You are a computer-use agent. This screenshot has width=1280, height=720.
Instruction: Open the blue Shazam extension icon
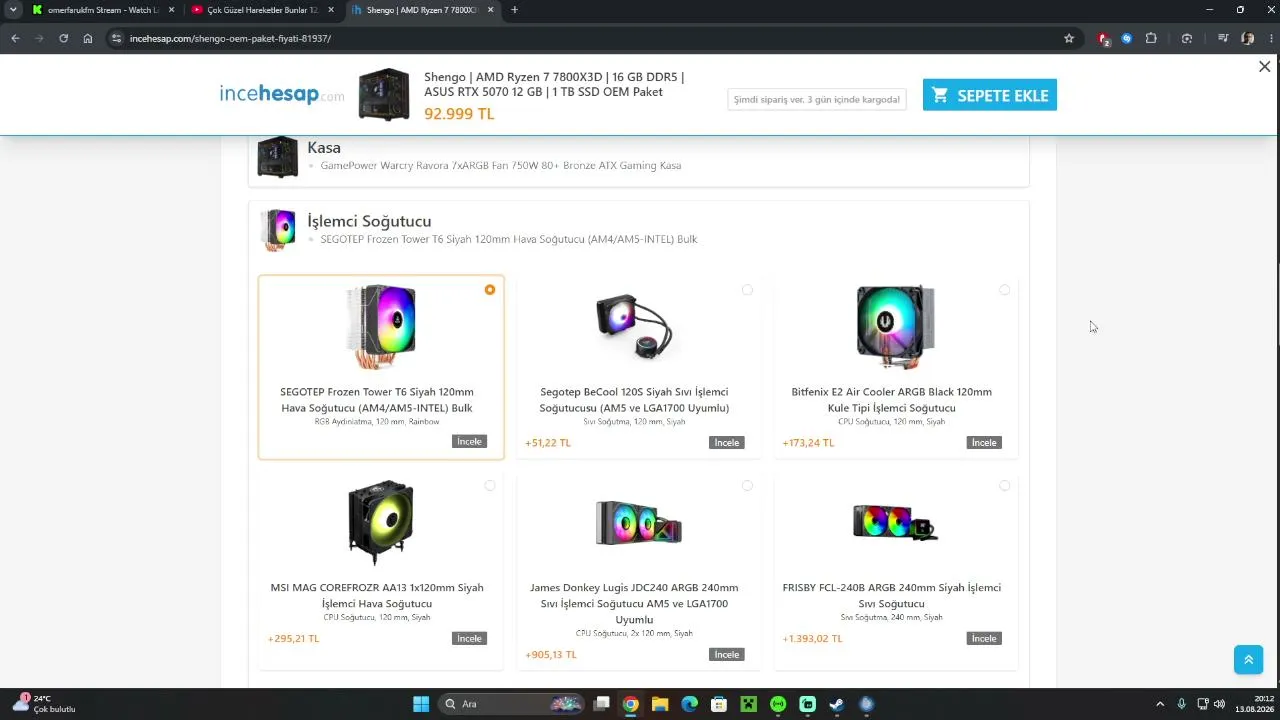(x=1126, y=38)
